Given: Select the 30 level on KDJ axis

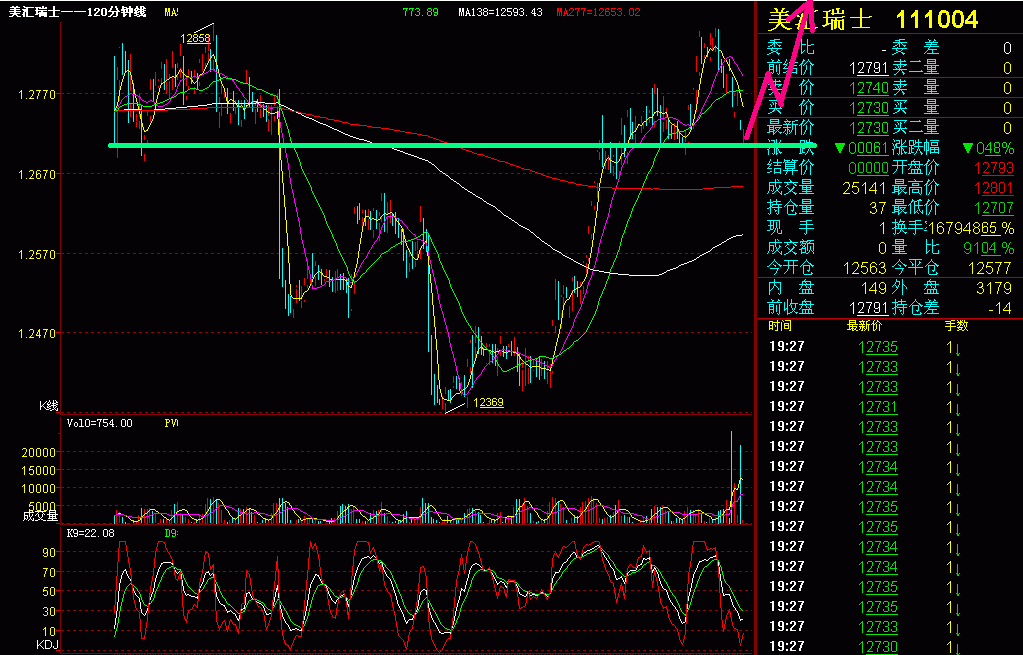Looking at the screenshot, I should pyautogui.click(x=49, y=611).
